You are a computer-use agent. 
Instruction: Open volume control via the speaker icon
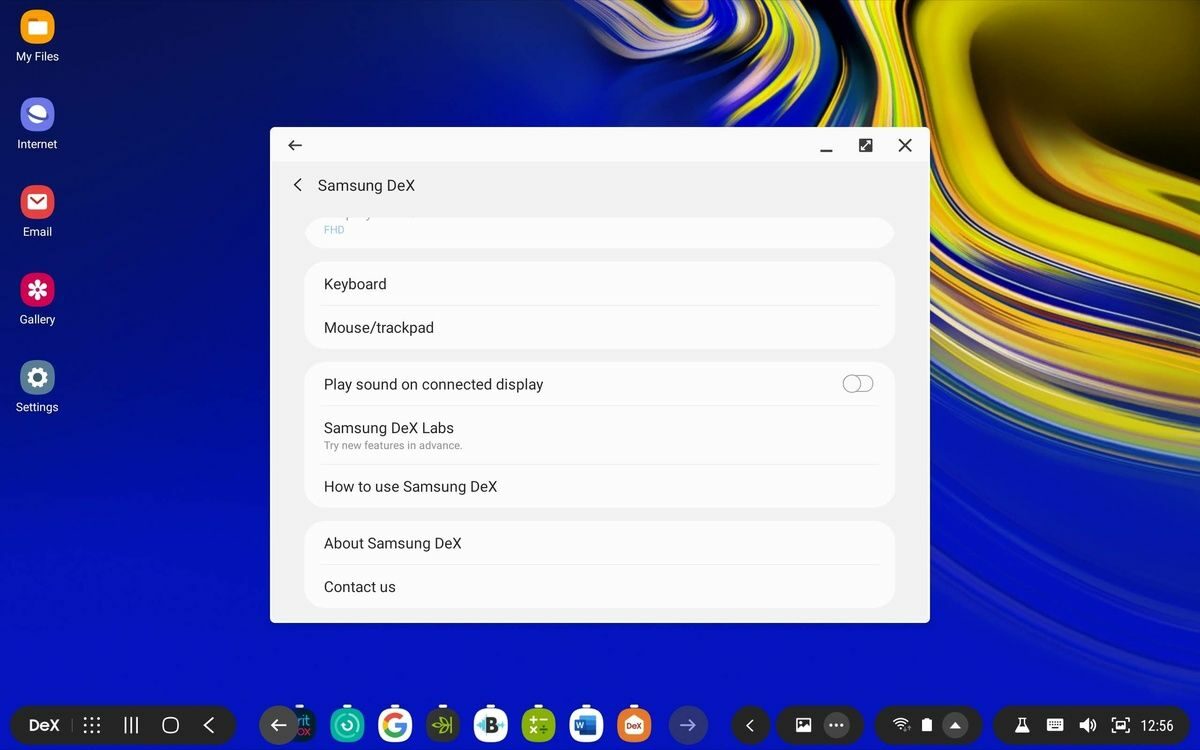point(1087,725)
